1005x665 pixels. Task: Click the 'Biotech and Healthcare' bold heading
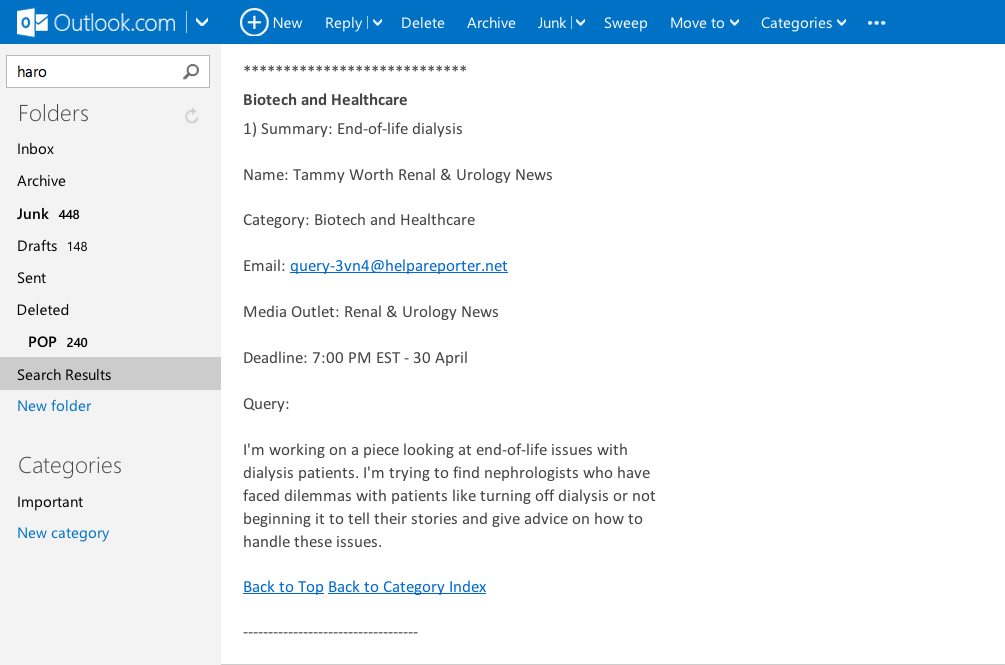(325, 100)
